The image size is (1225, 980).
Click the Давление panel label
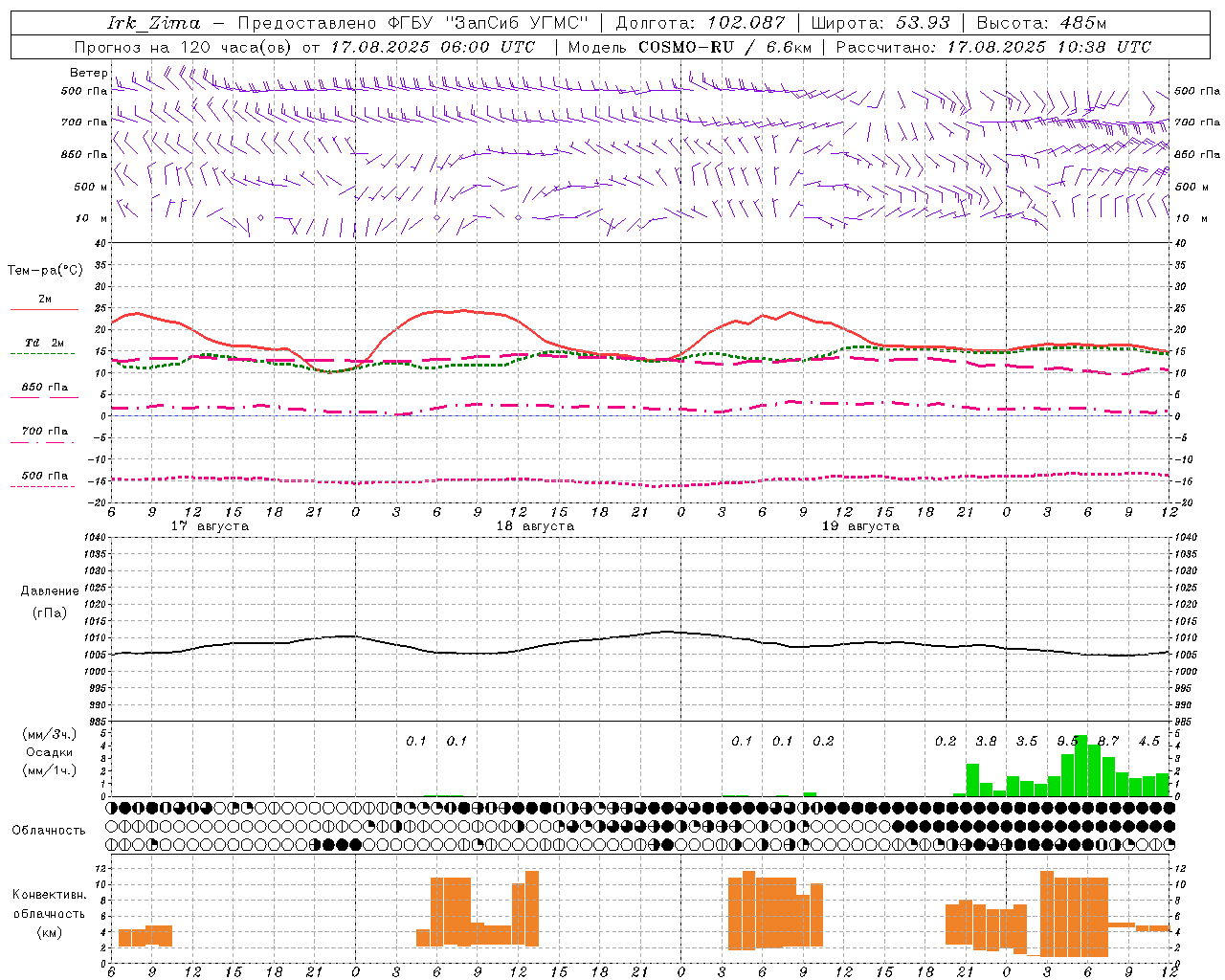click(50, 590)
